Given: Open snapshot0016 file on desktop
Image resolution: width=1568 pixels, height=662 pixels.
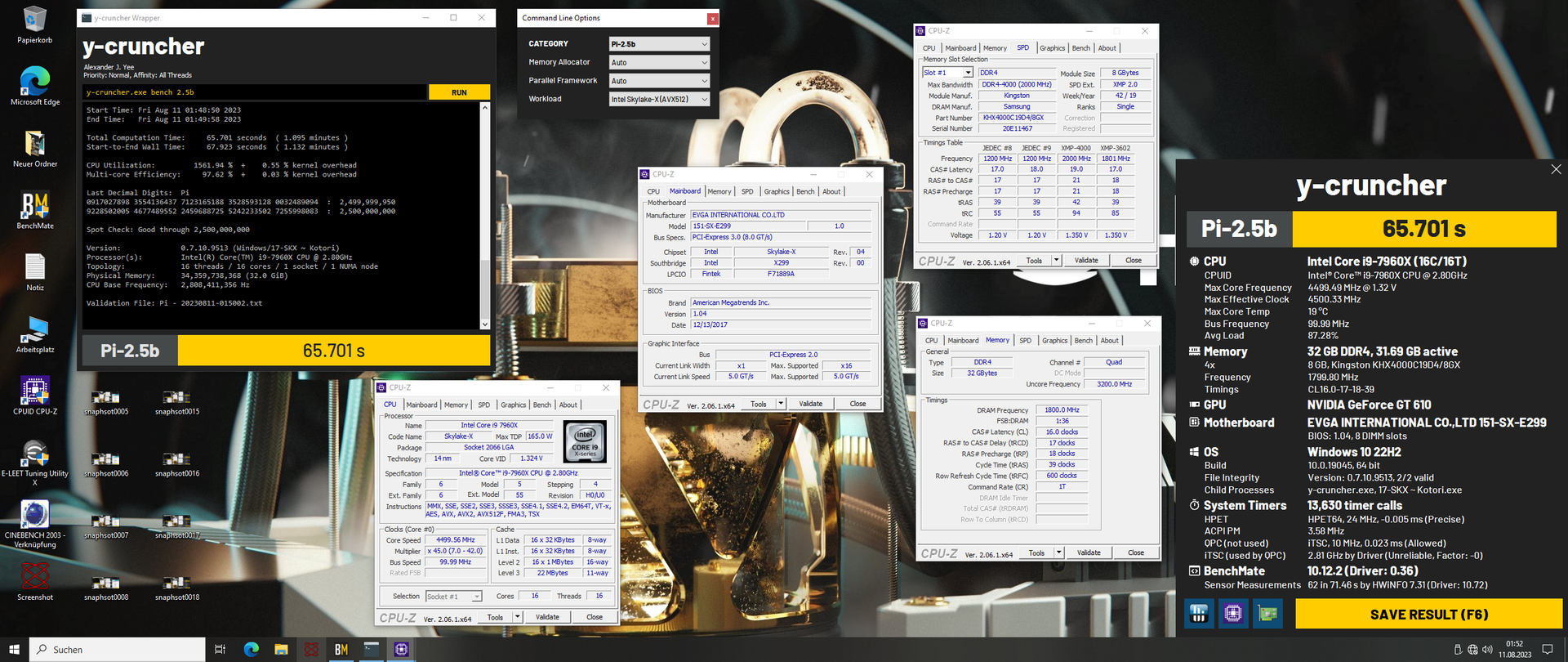Looking at the screenshot, I should pyautogui.click(x=177, y=465).
